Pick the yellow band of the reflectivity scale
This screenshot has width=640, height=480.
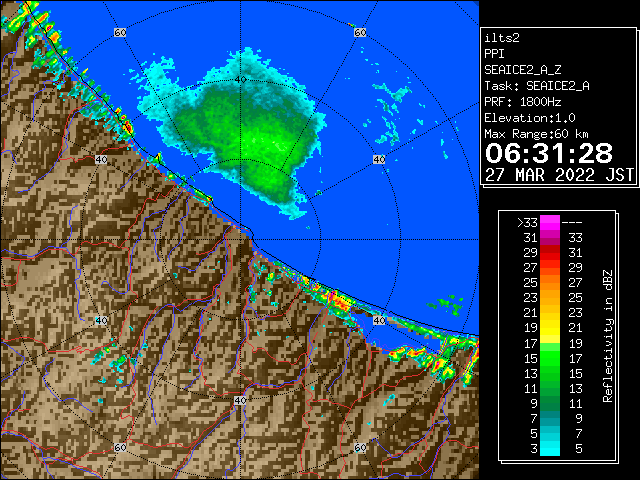tap(550, 328)
